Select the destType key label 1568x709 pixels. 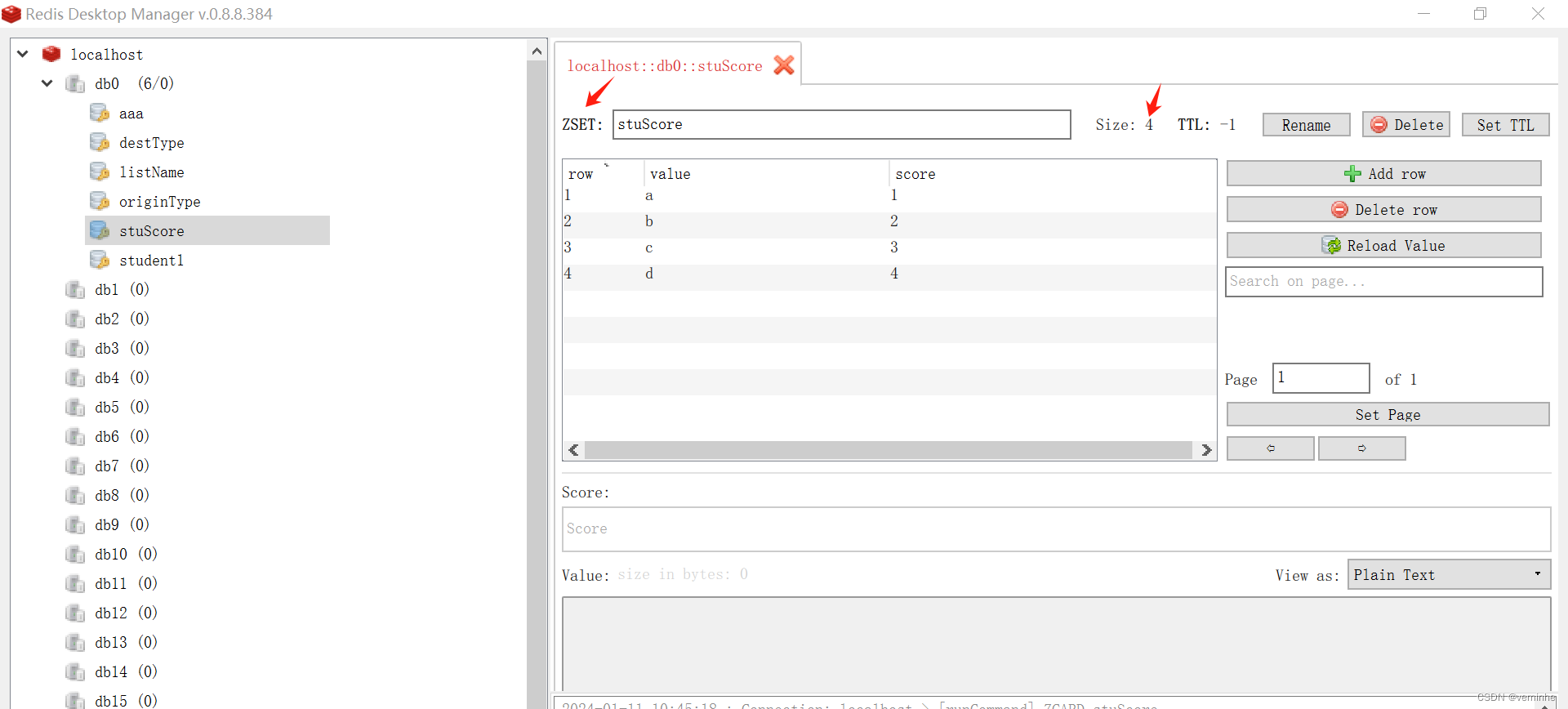152,143
